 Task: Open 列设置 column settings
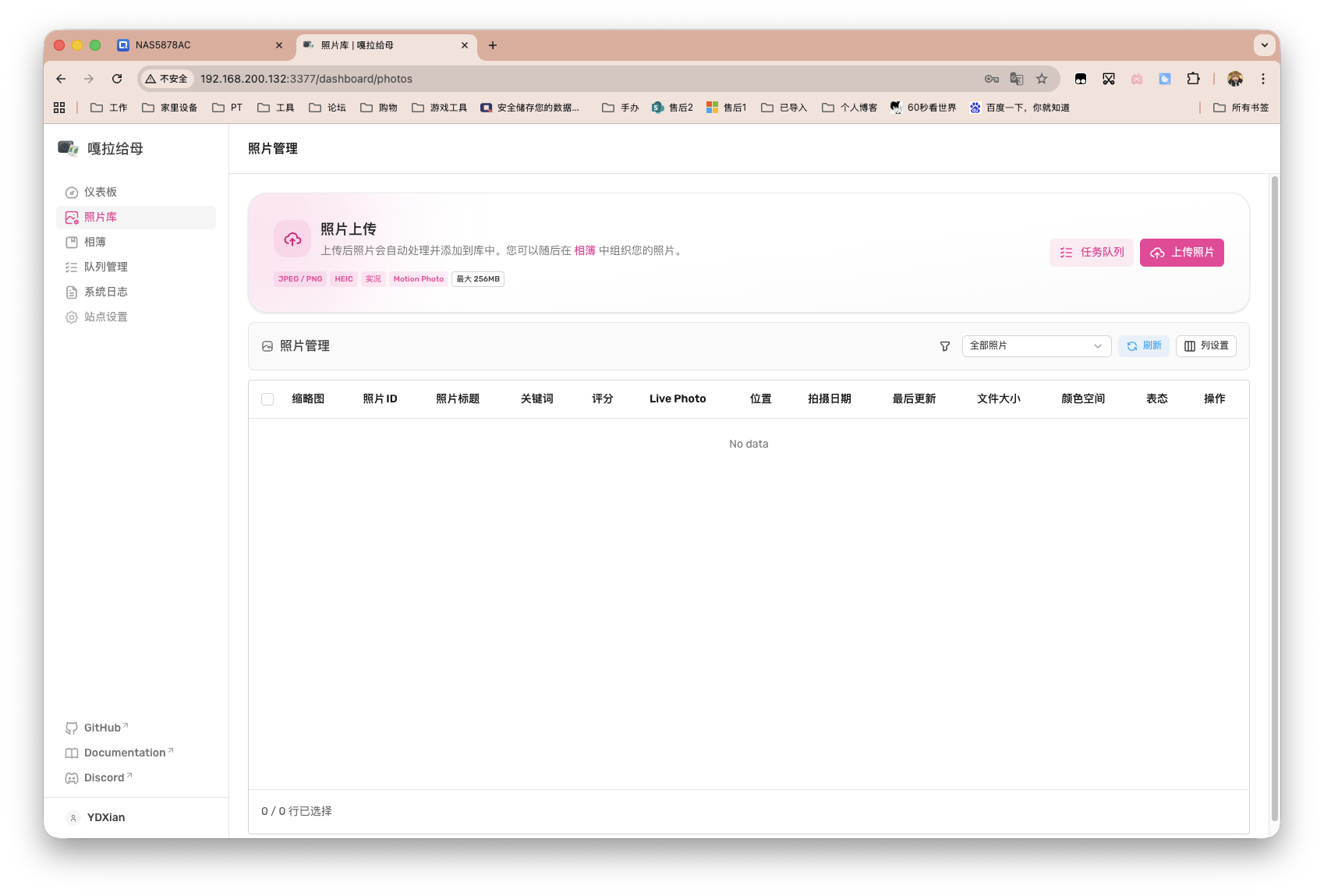click(x=1205, y=345)
